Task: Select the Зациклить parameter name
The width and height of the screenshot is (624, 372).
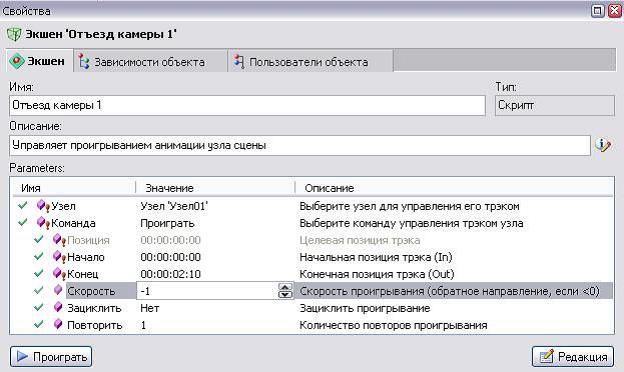Action: click(x=94, y=308)
